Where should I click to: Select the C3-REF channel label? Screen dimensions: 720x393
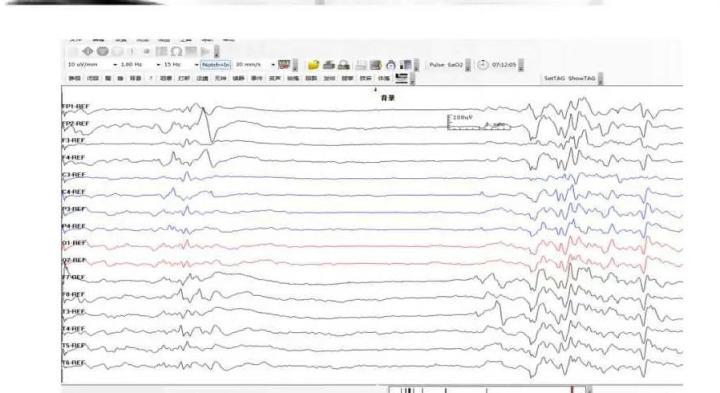click(x=73, y=175)
